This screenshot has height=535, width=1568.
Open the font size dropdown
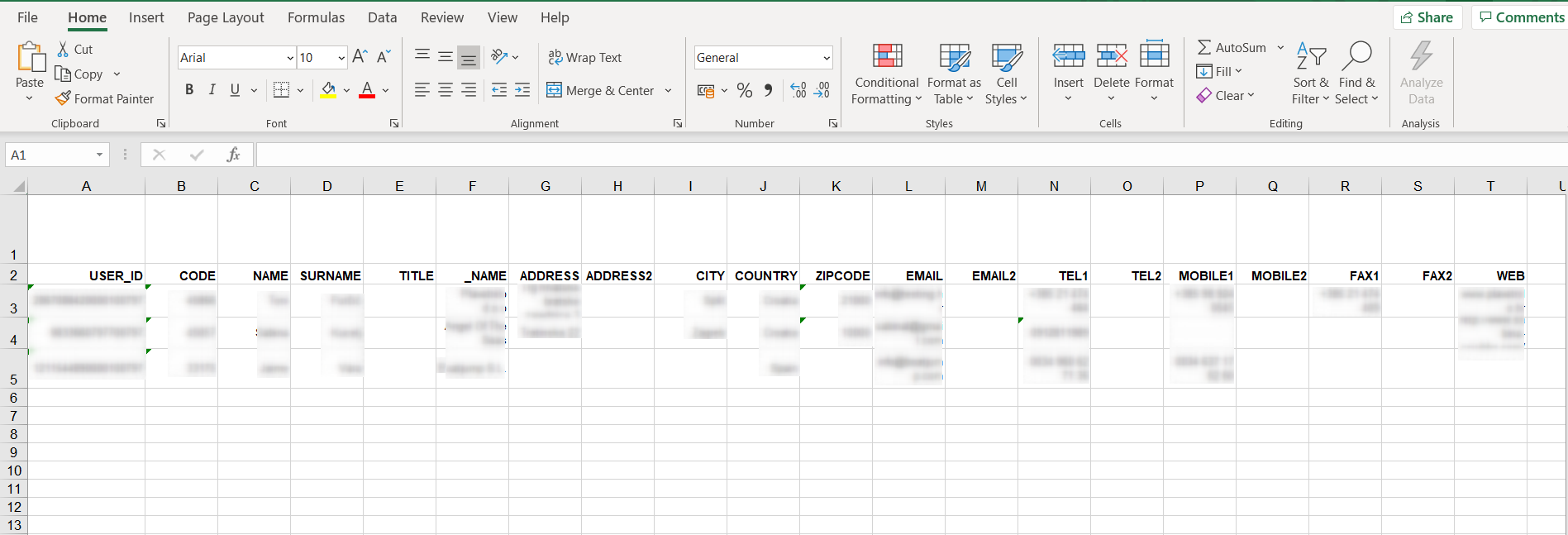(x=341, y=58)
